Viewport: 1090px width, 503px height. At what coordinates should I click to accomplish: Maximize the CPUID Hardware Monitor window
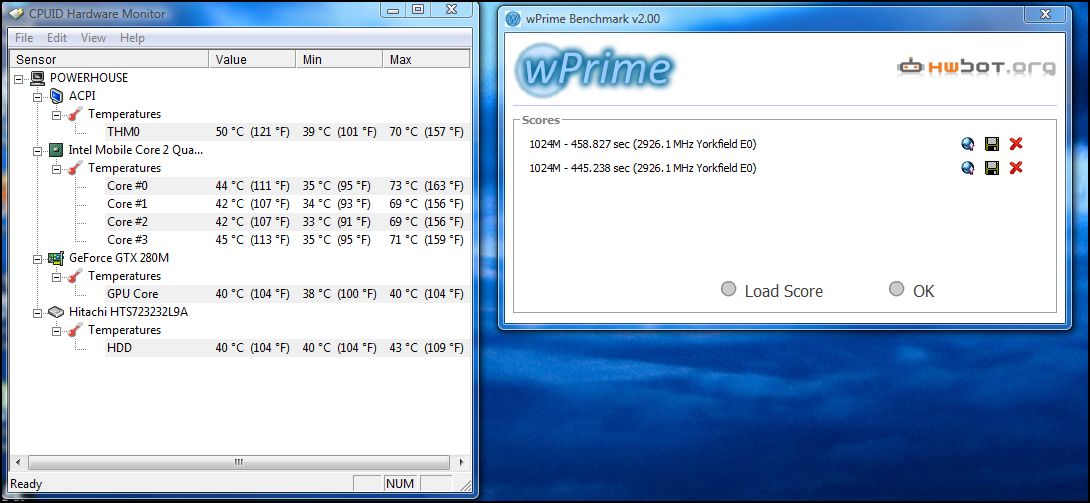pyautogui.click(x=418, y=9)
